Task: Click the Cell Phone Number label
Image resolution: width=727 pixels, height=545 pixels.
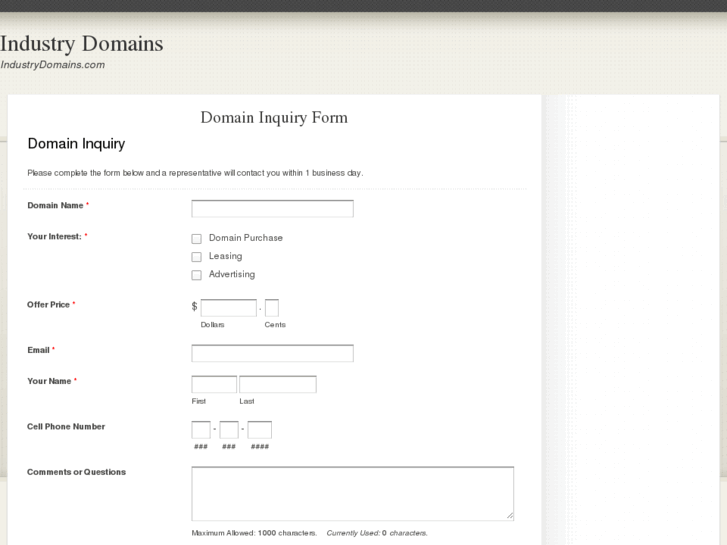Action: tap(66, 427)
